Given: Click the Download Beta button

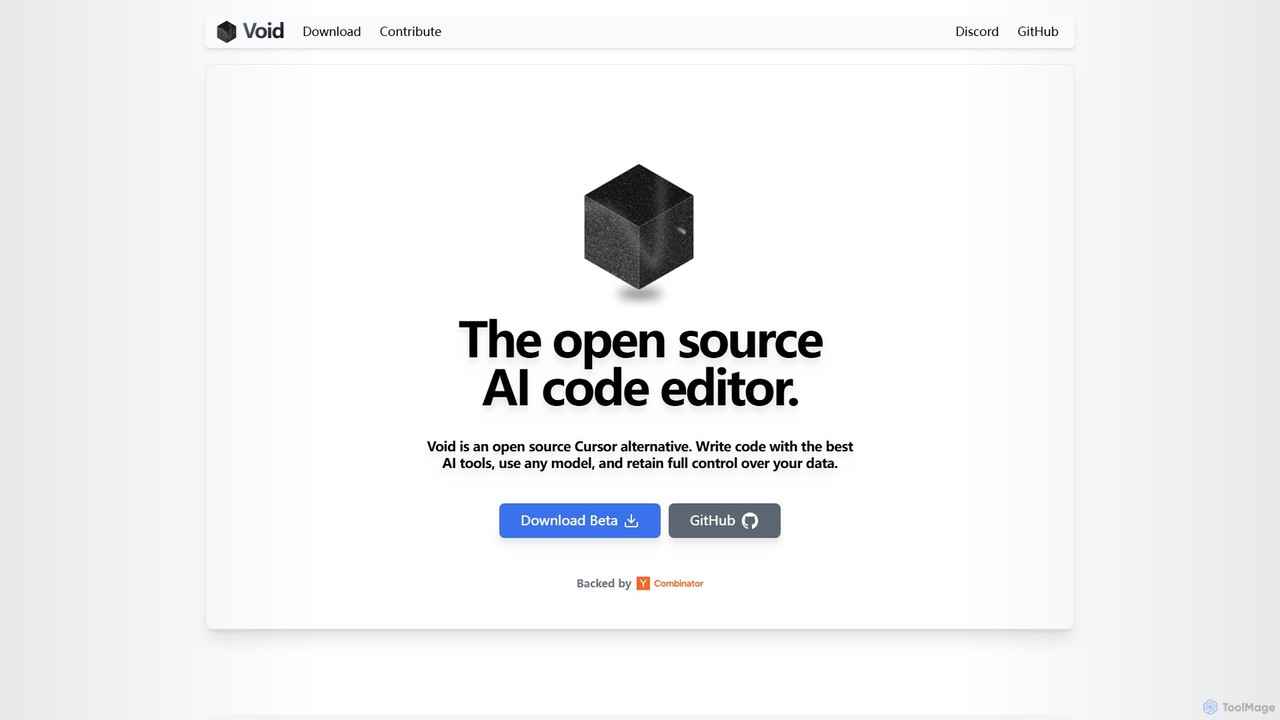Looking at the screenshot, I should pyautogui.click(x=580, y=520).
